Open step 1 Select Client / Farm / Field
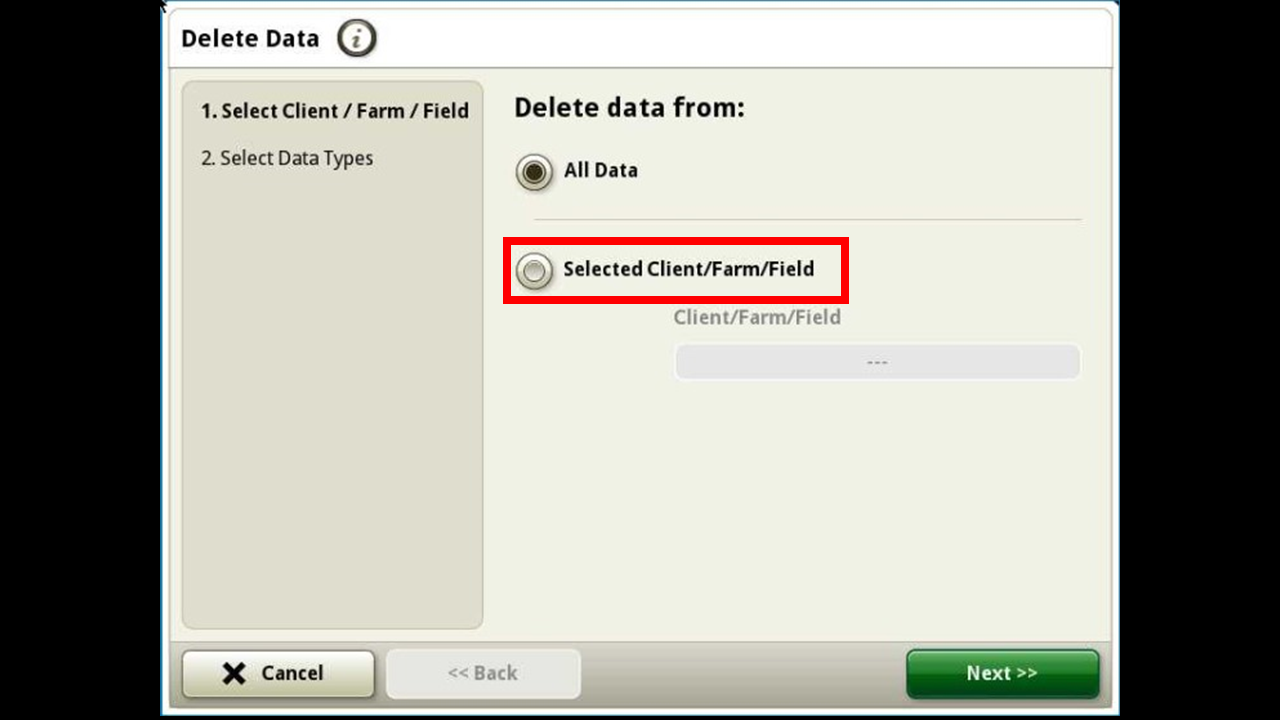Viewport: 1280px width, 720px height. pos(334,111)
